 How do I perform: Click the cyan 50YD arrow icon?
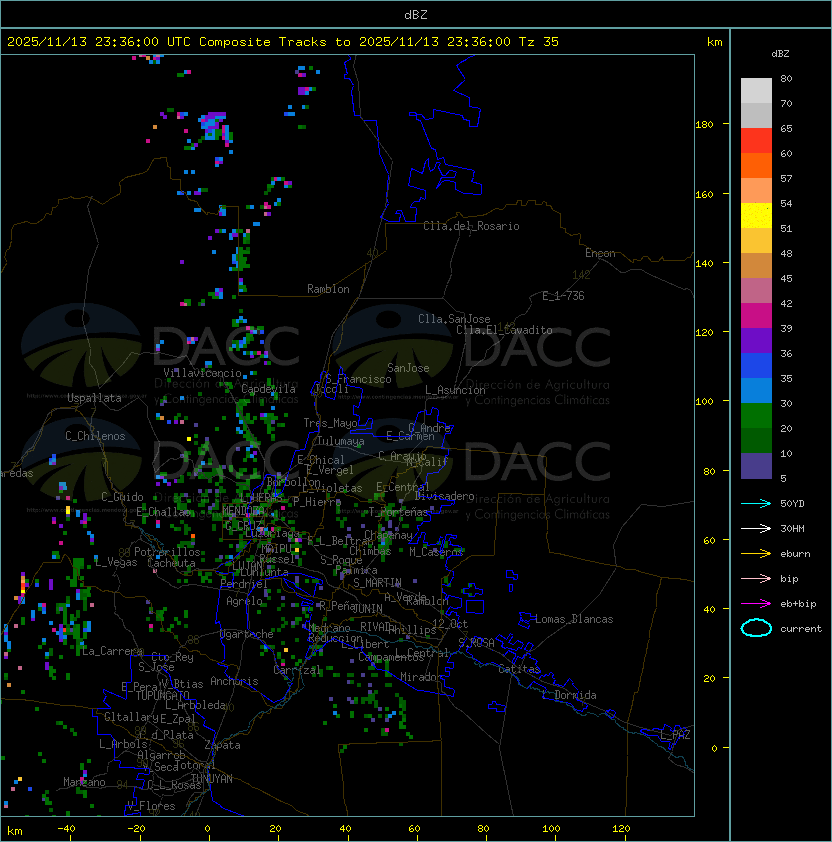pyautogui.click(x=756, y=503)
